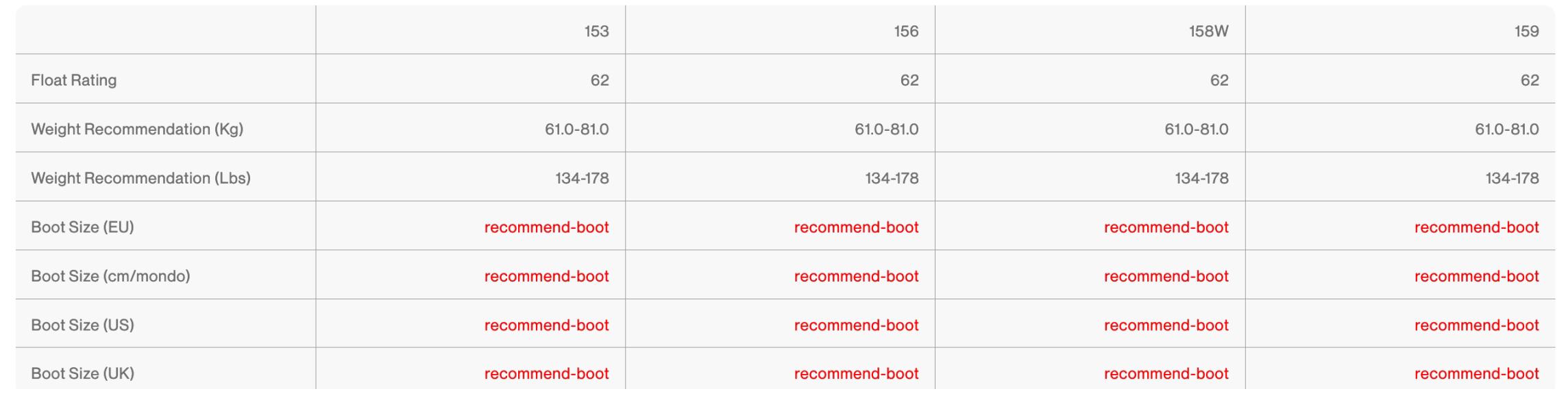Select the Weight Recommendation (Kg) row label
1568x400 pixels.
tap(137, 129)
